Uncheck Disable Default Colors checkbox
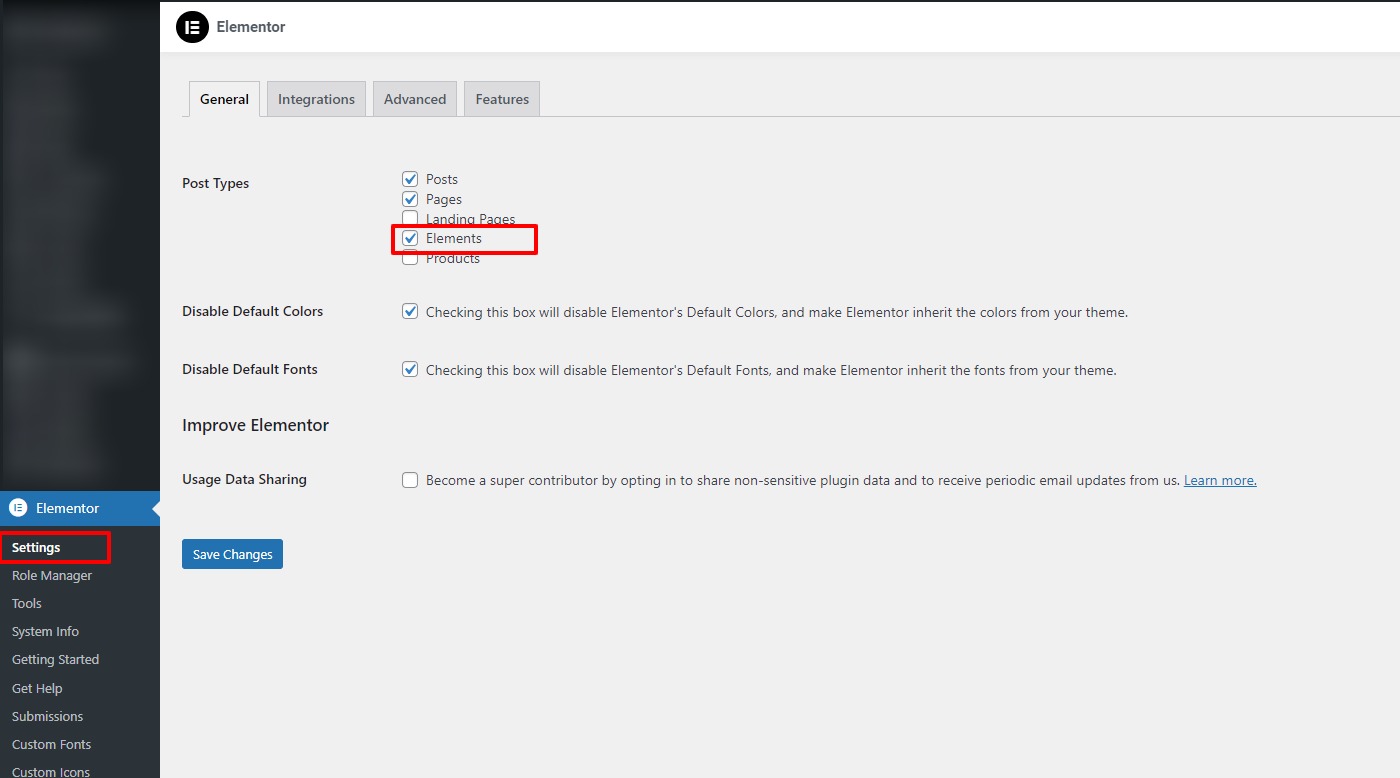1400x778 pixels. click(410, 311)
